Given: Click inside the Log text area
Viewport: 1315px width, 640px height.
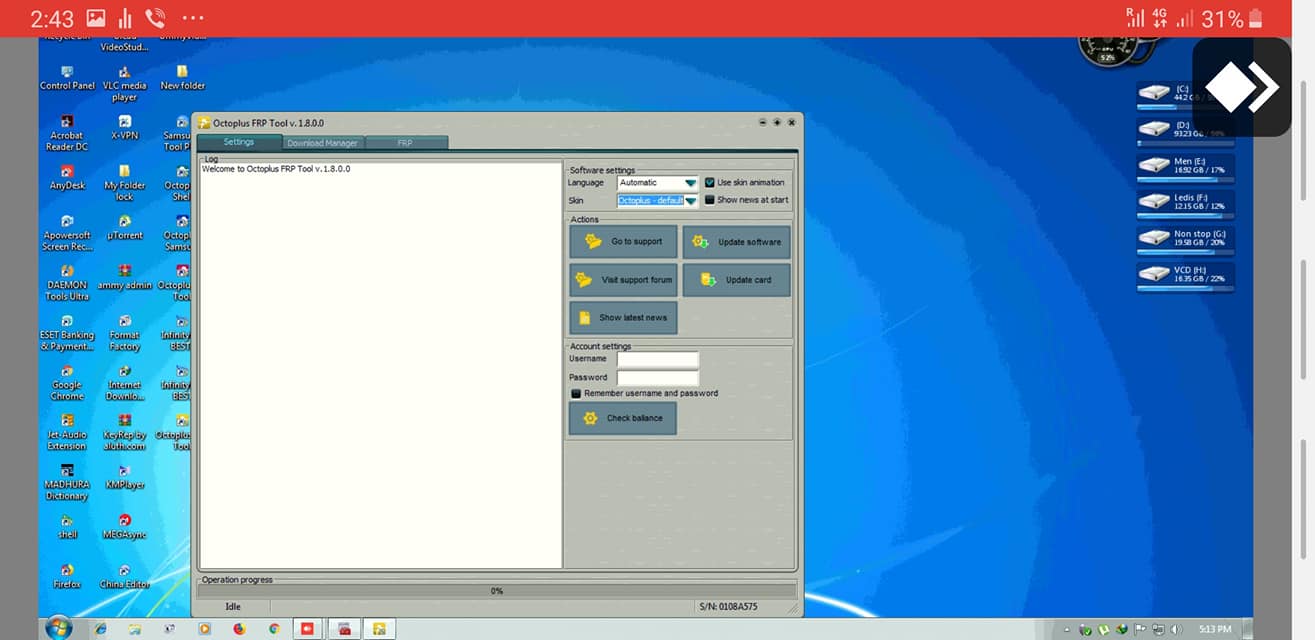Looking at the screenshot, I should pyautogui.click(x=380, y=365).
